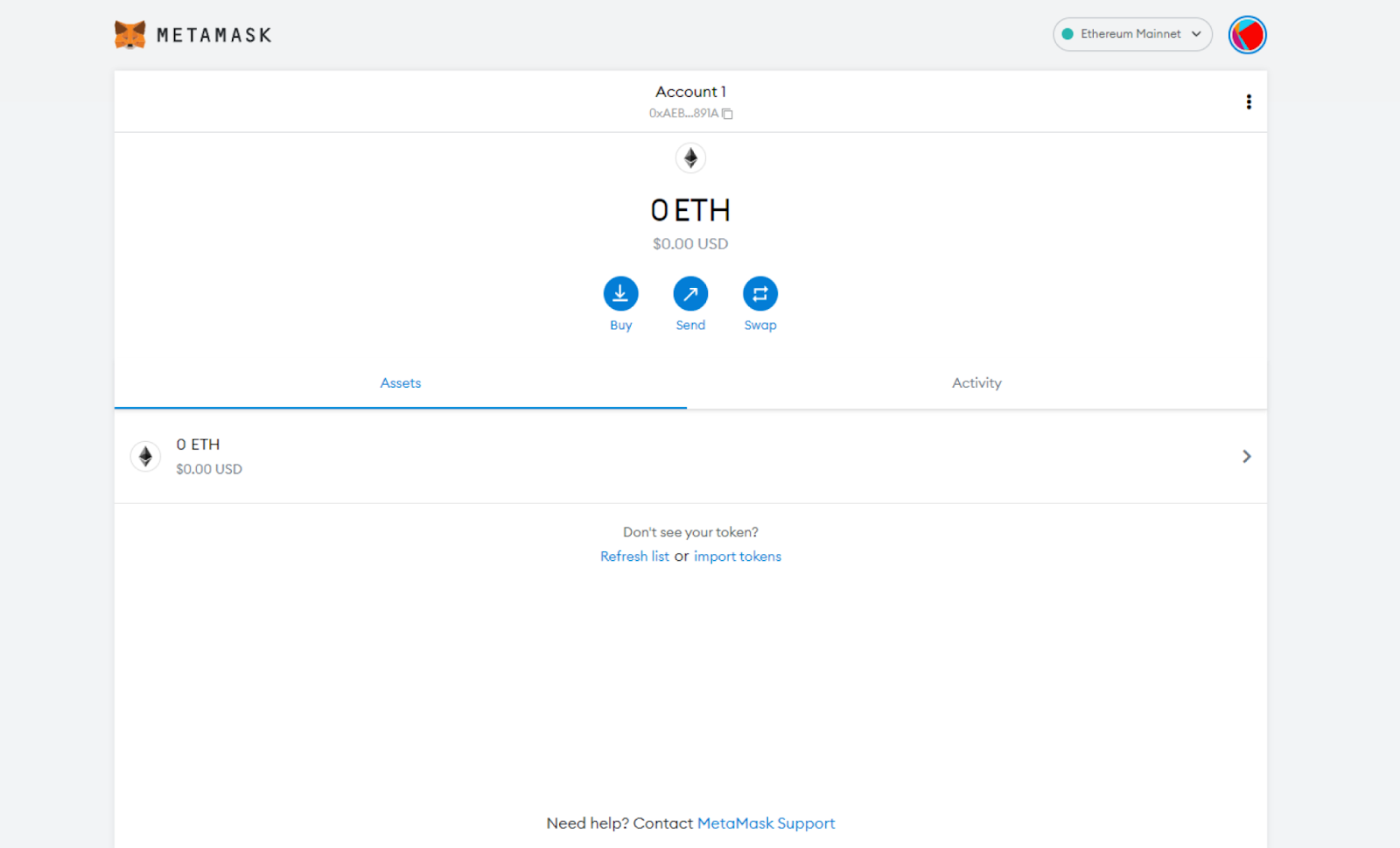Click the Account 1 name
The height and width of the screenshot is (848, 1400).
point(690,91)
